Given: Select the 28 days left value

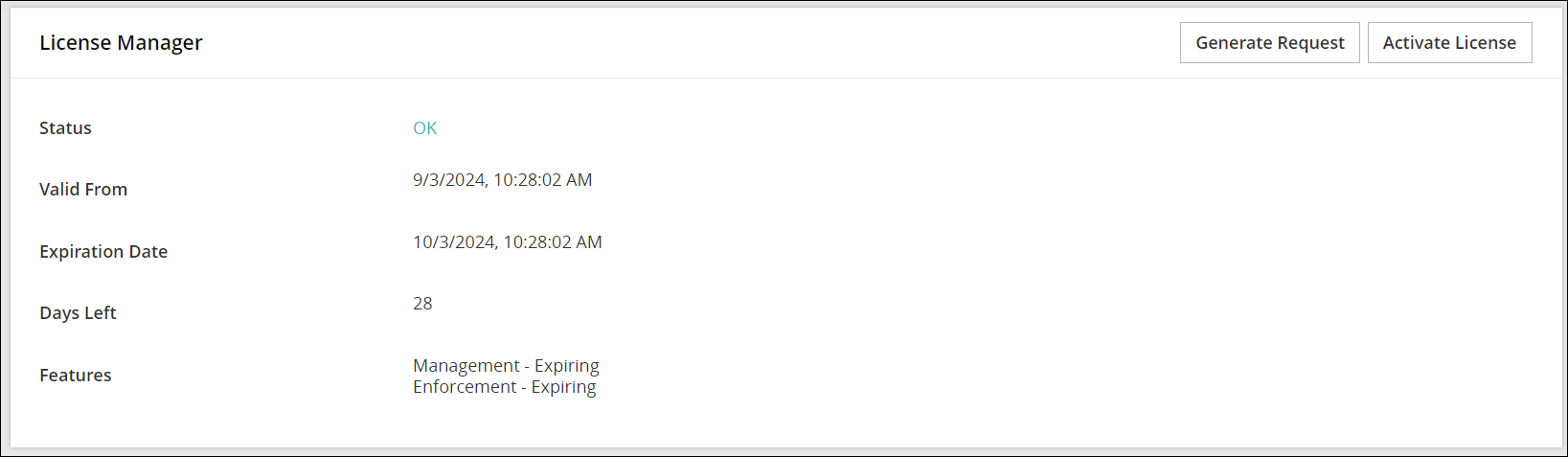Looking at the screenshot, I should coord(422,304).
